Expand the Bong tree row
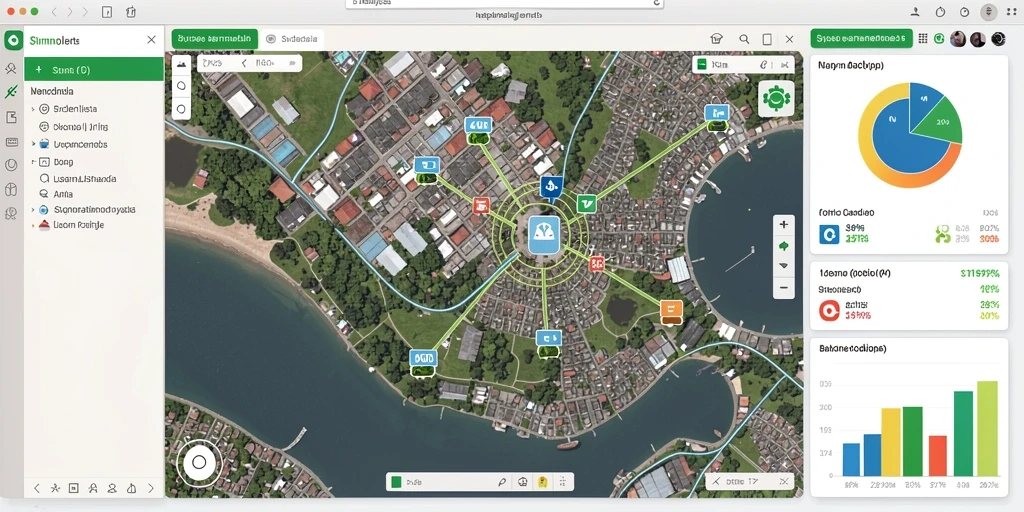 coord(33,161)
